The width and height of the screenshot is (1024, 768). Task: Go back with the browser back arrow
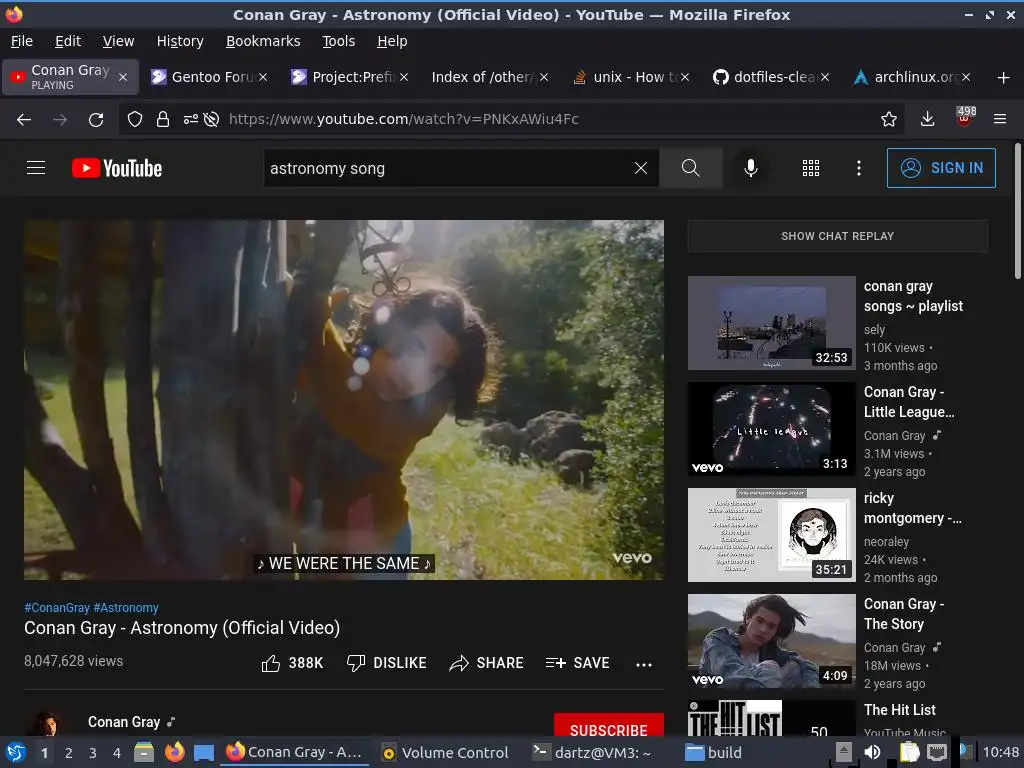click(24, 120)
